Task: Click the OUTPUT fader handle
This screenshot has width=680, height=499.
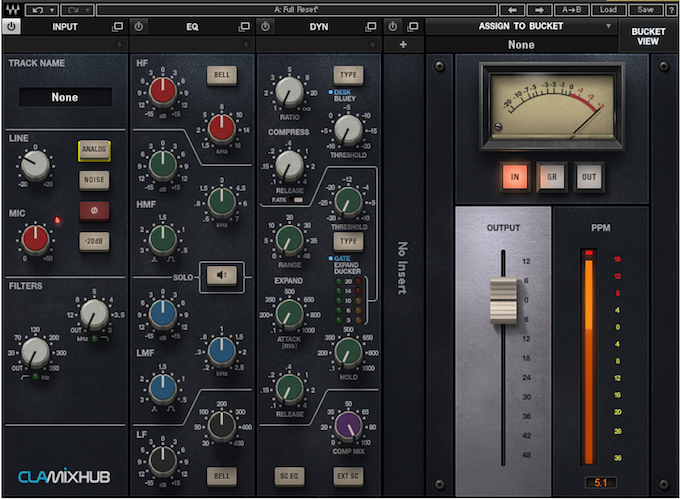Action: 503,300
